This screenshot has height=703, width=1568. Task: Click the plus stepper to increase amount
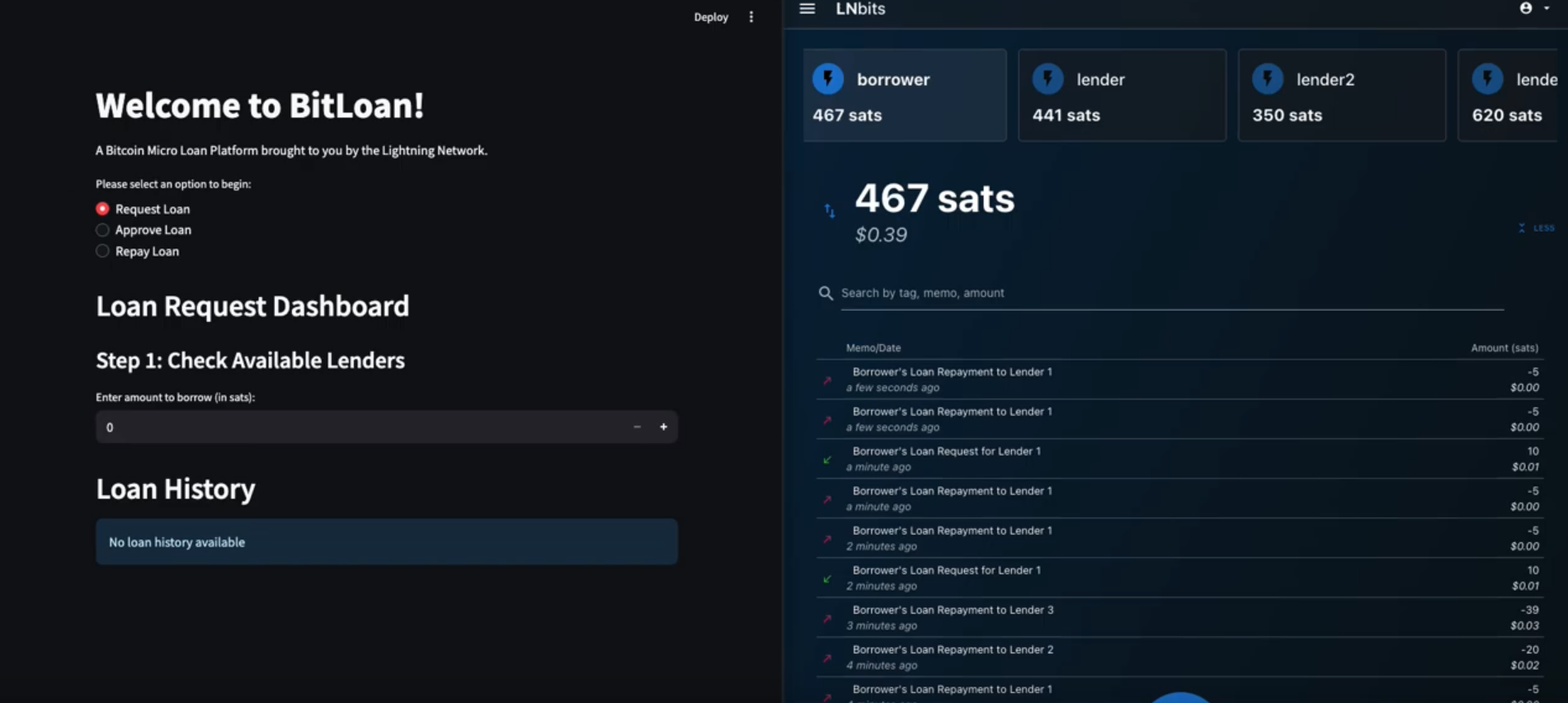coord(663,427)
